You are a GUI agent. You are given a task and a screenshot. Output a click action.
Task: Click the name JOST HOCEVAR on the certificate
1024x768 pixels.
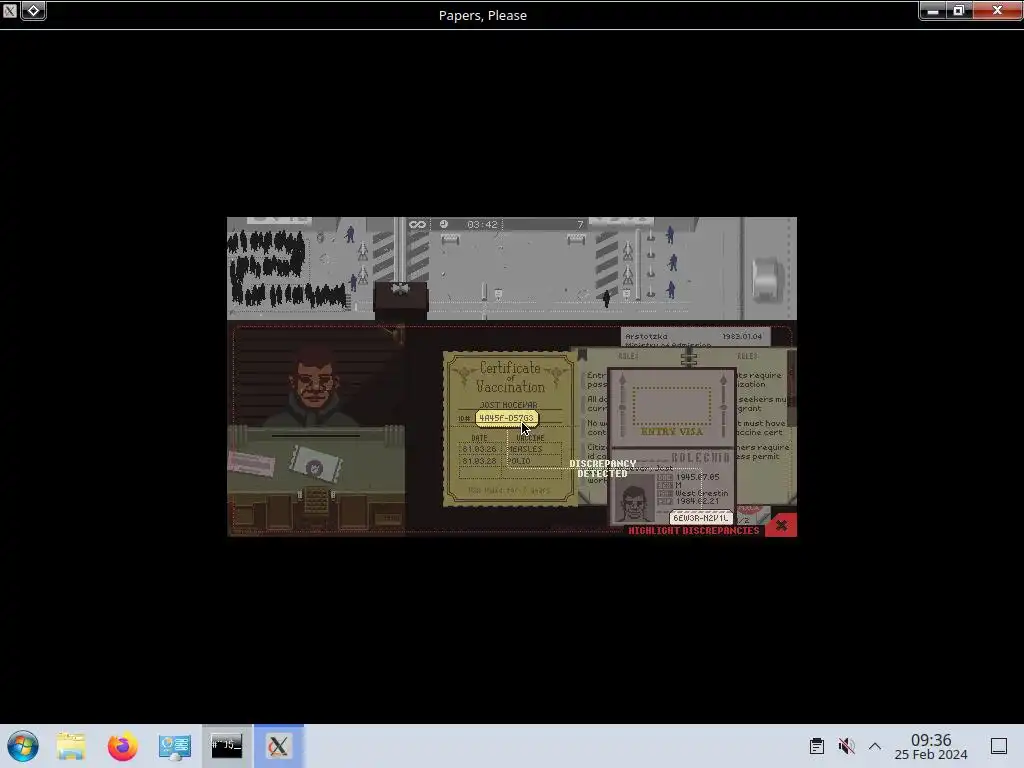coord(509,405)
